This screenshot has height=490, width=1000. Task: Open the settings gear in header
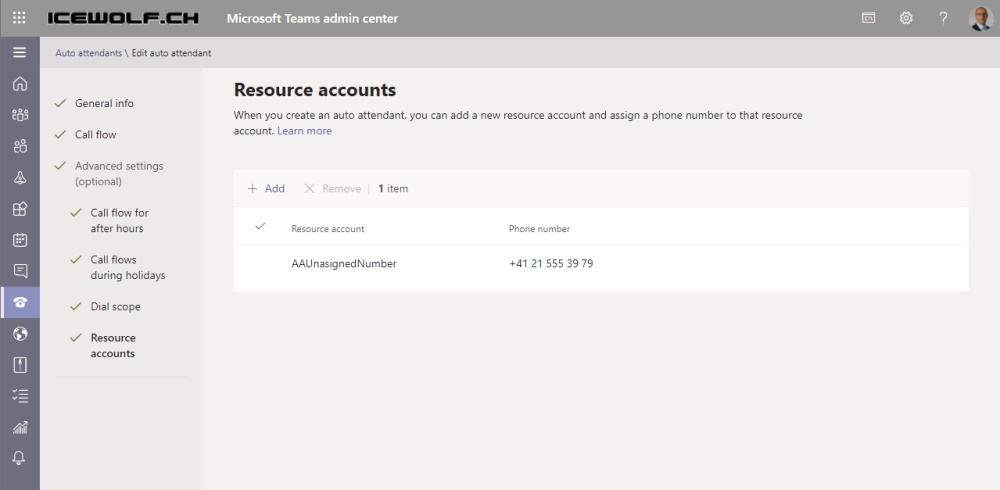click(906, 18)
